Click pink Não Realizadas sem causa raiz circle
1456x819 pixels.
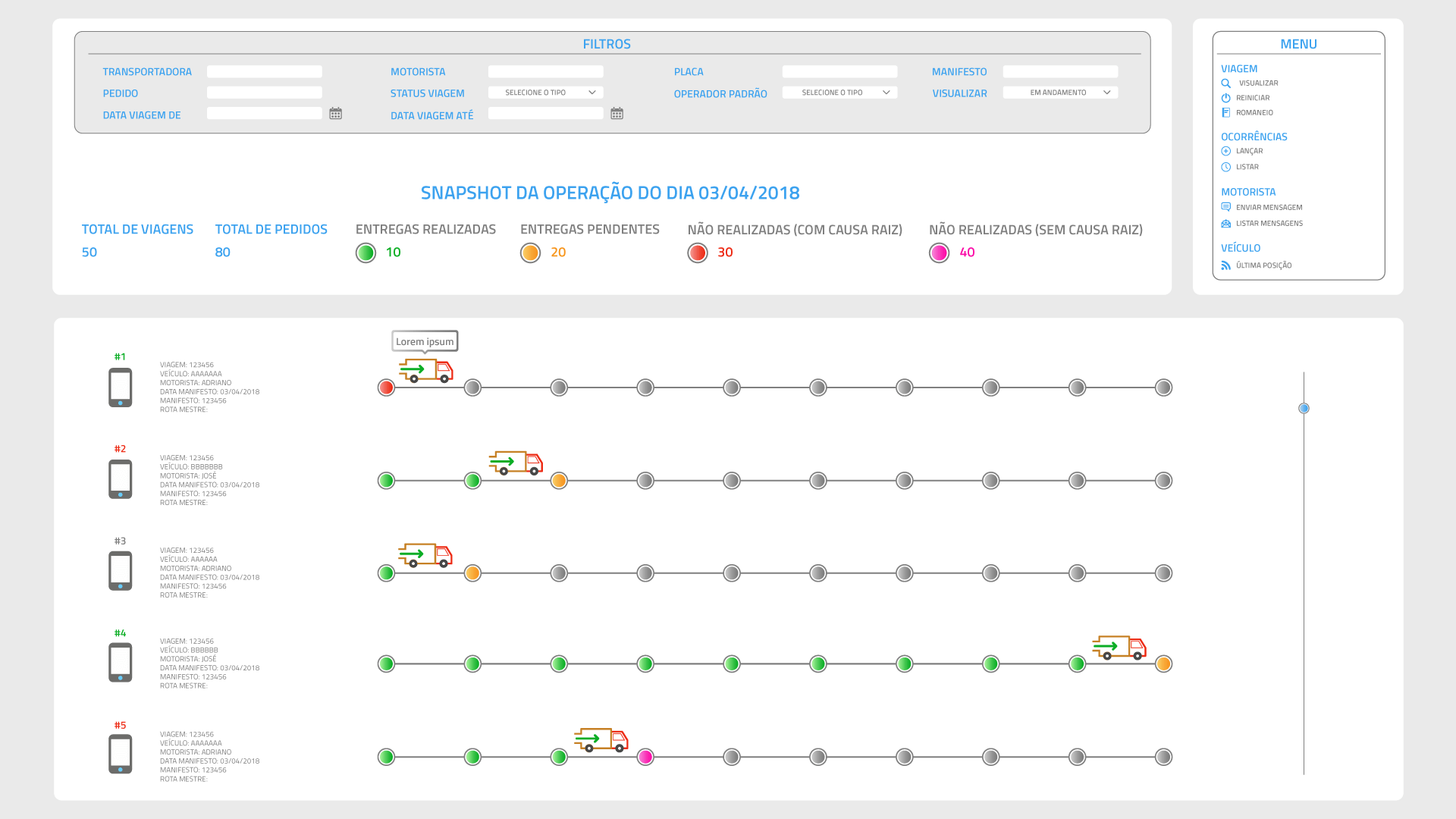pos(939,253)
